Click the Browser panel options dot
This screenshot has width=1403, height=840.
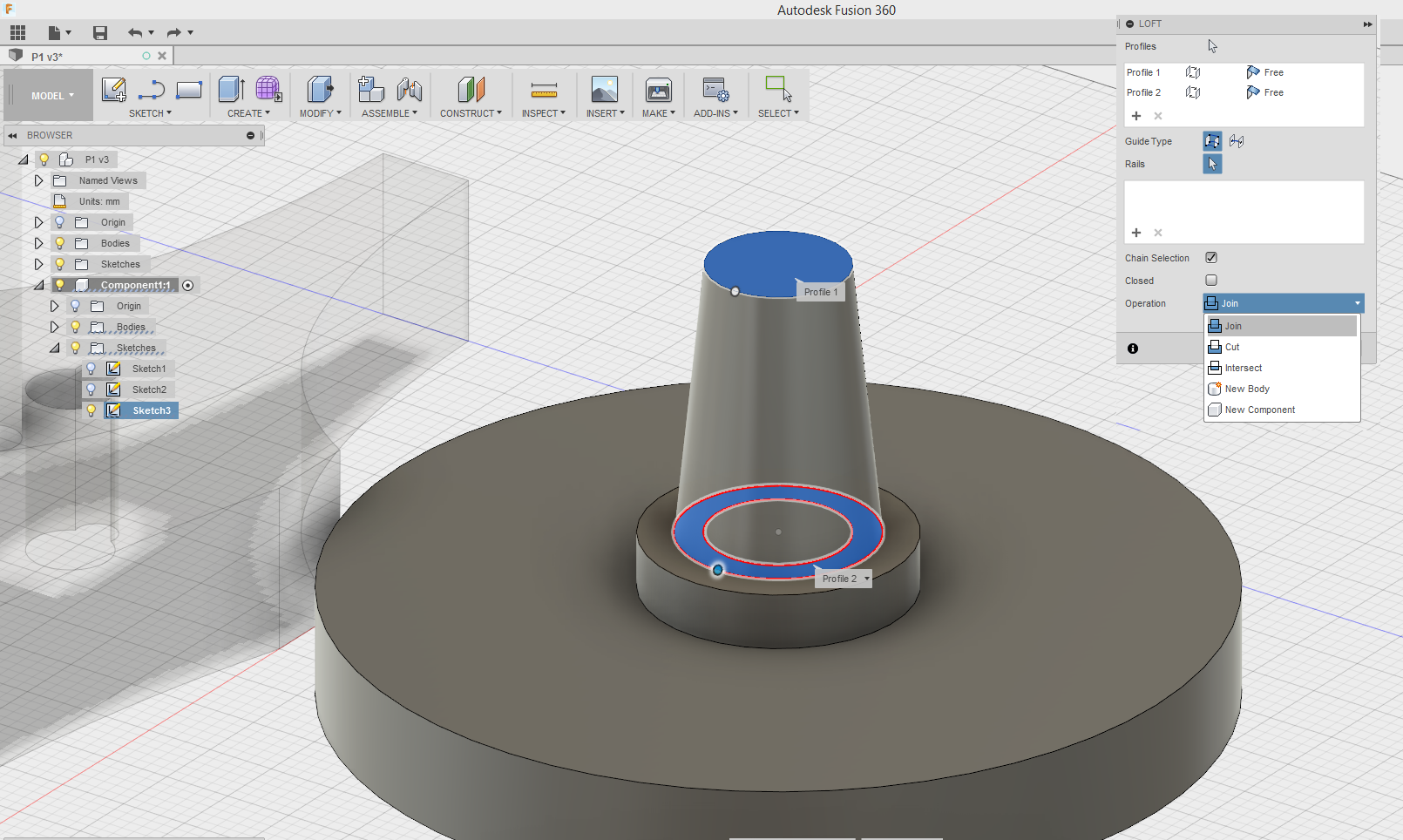(250, 135)
